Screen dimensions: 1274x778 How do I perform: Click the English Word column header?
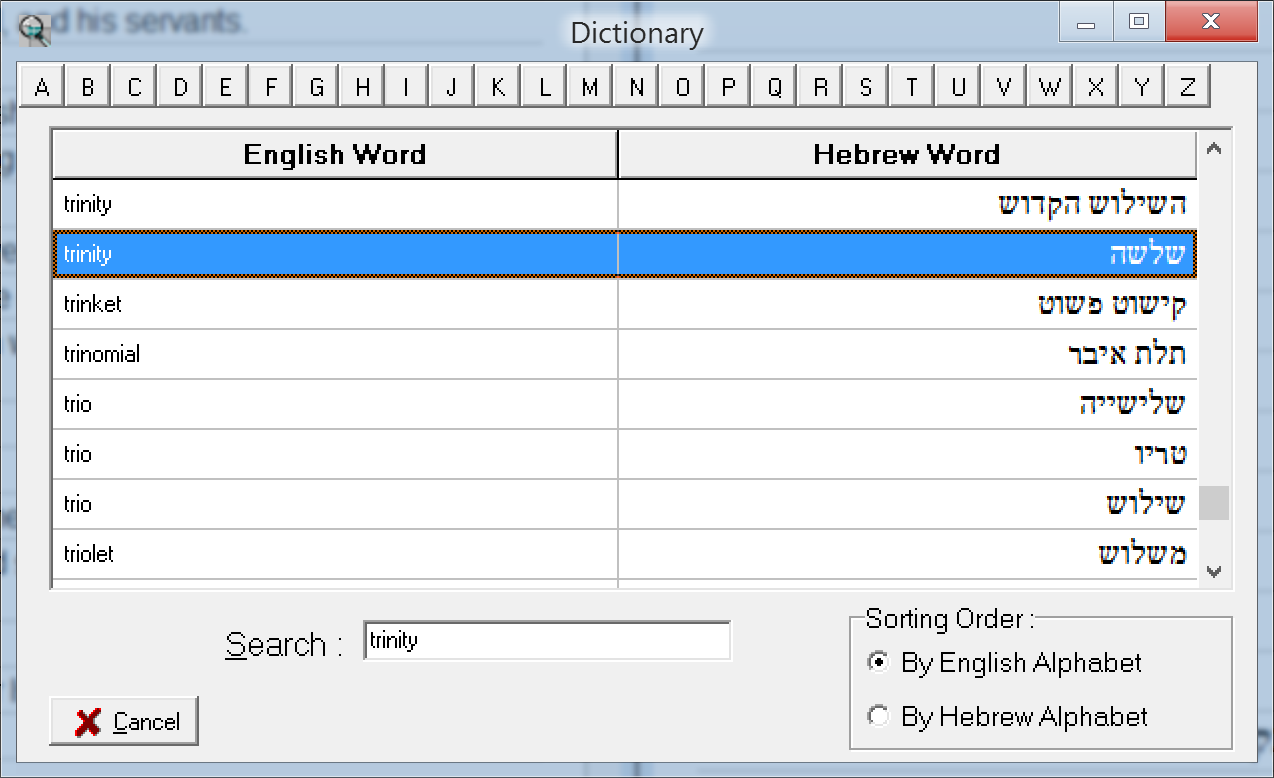[x=334, y=154]
